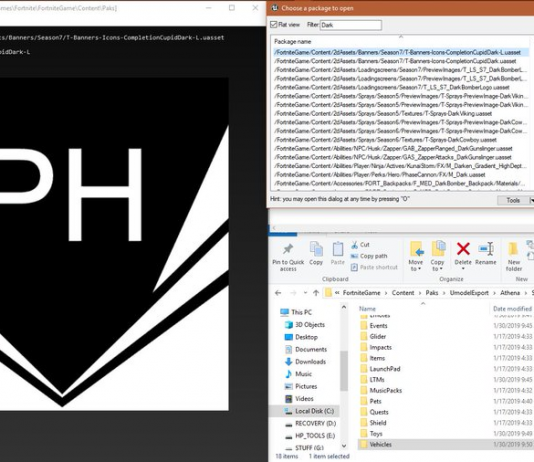Click Paste shortcut in Clipboard group
Screen dimensions: 534x462
coord(374,267)
